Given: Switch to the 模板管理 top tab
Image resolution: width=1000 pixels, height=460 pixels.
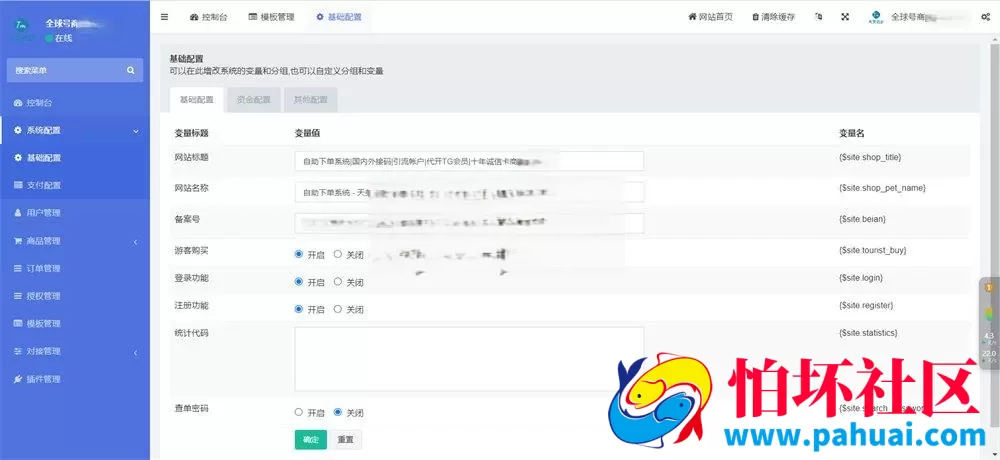Looking at the screenshot, I should (272, 17).
